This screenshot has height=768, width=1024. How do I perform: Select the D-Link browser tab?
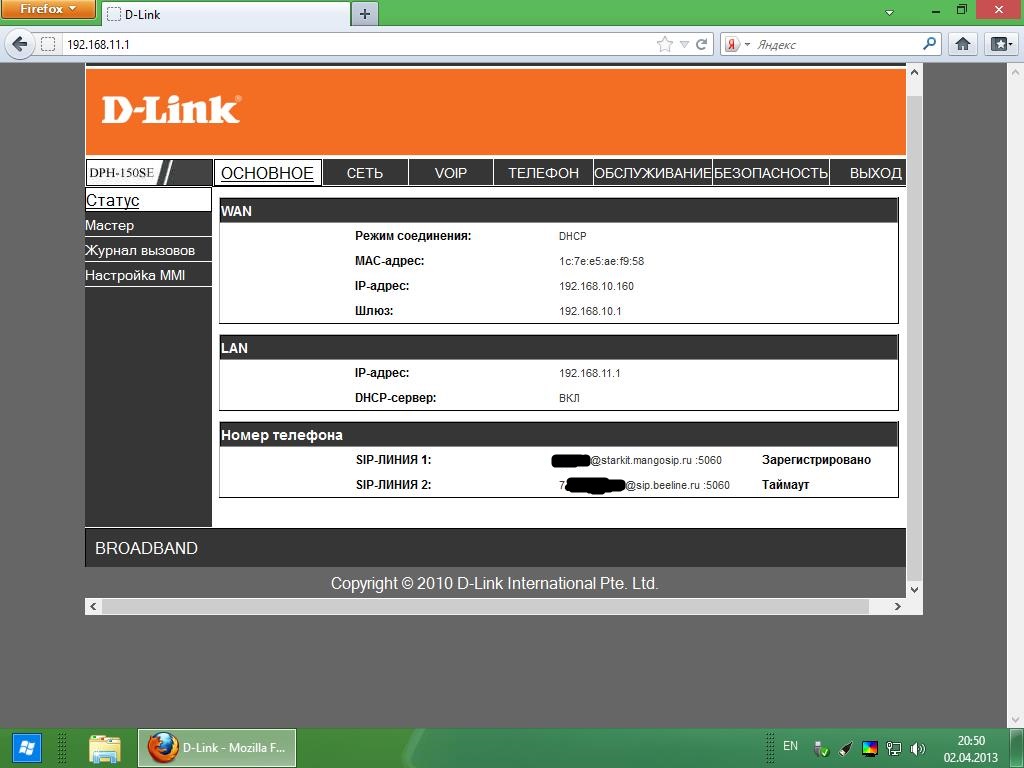[226, 14]
